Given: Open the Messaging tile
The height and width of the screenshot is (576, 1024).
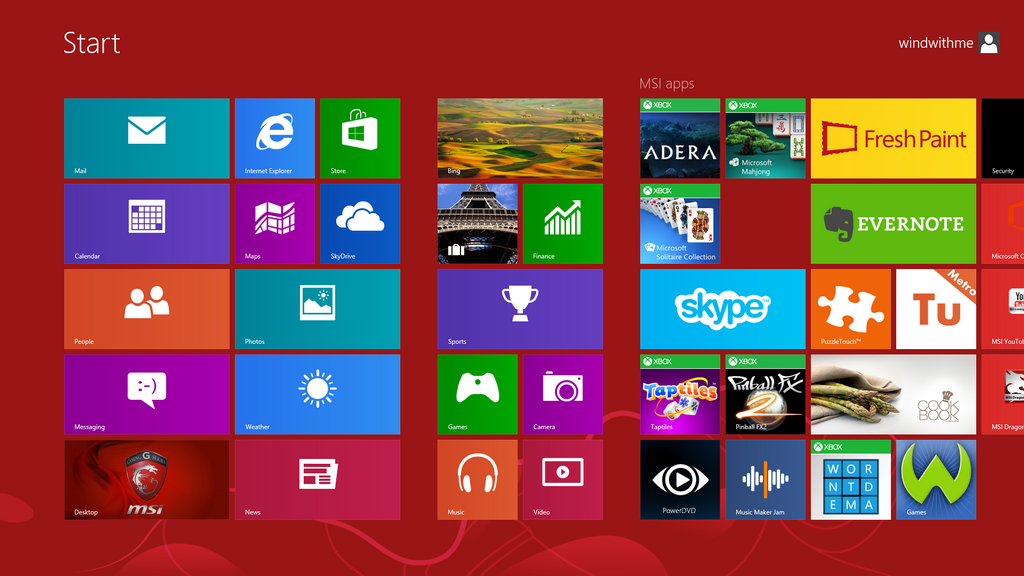Looking at the screenshot, I should (147, 394).
